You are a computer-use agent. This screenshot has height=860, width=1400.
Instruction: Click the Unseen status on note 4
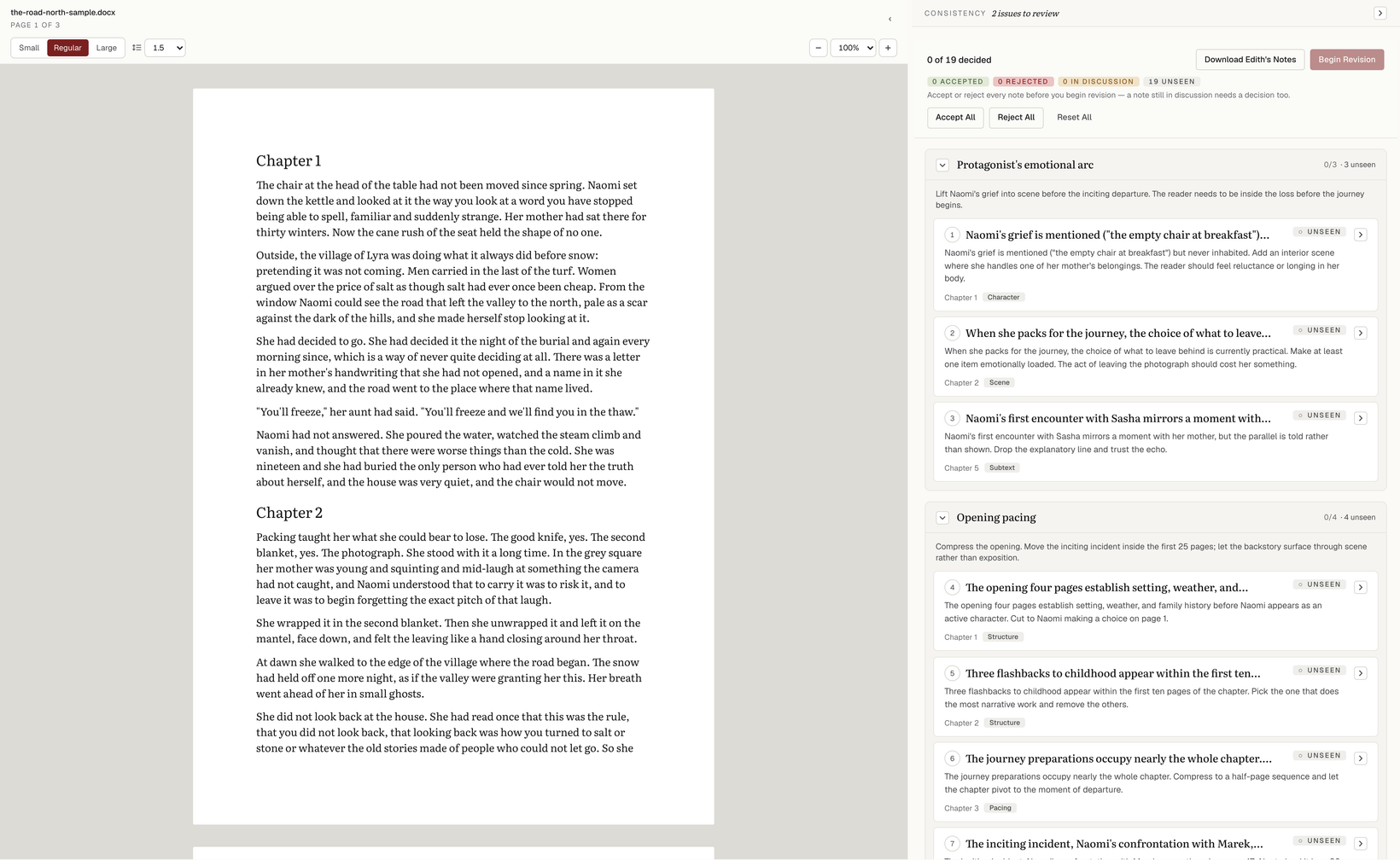(x=1320, y=584)
